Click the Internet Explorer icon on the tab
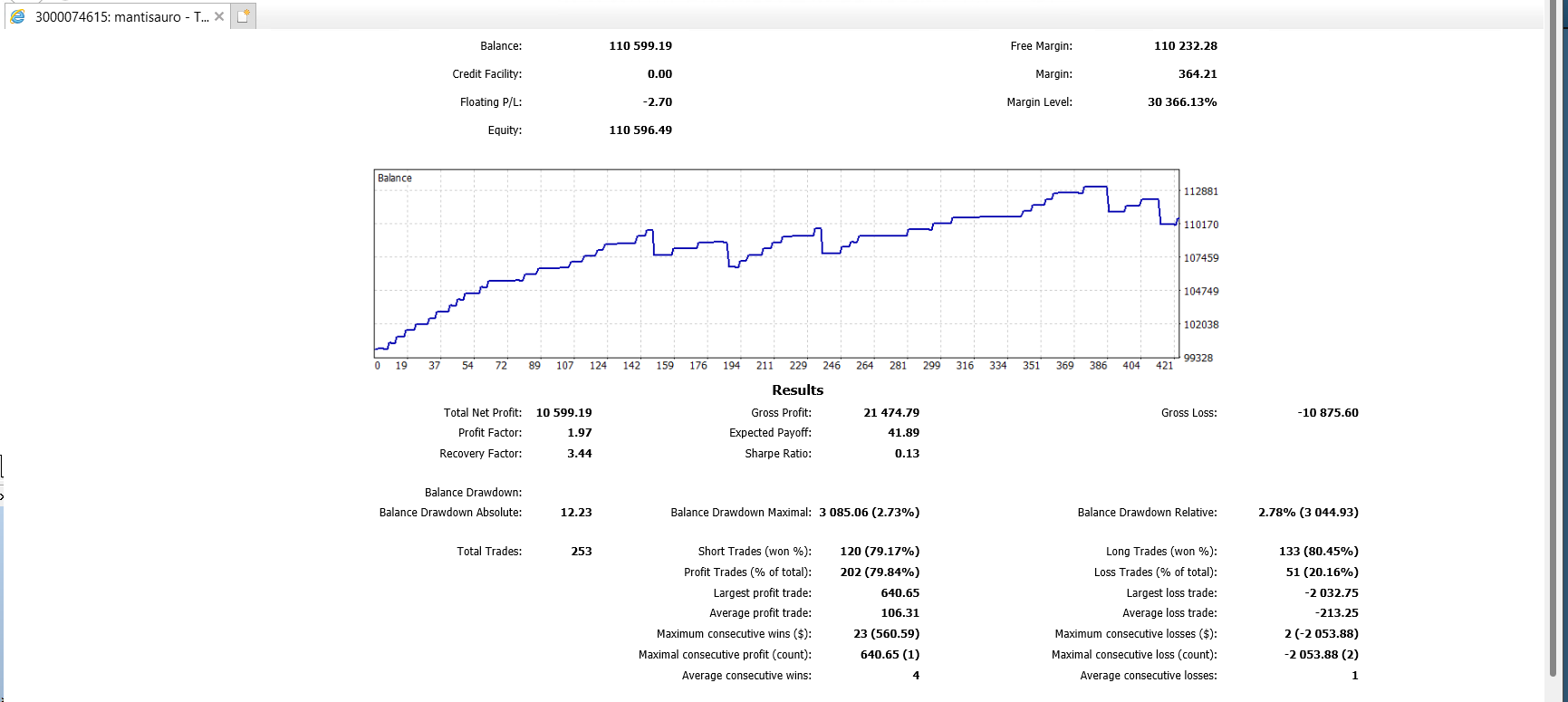The width and height of the screenshot is (1568, 702). pos(17,16)
